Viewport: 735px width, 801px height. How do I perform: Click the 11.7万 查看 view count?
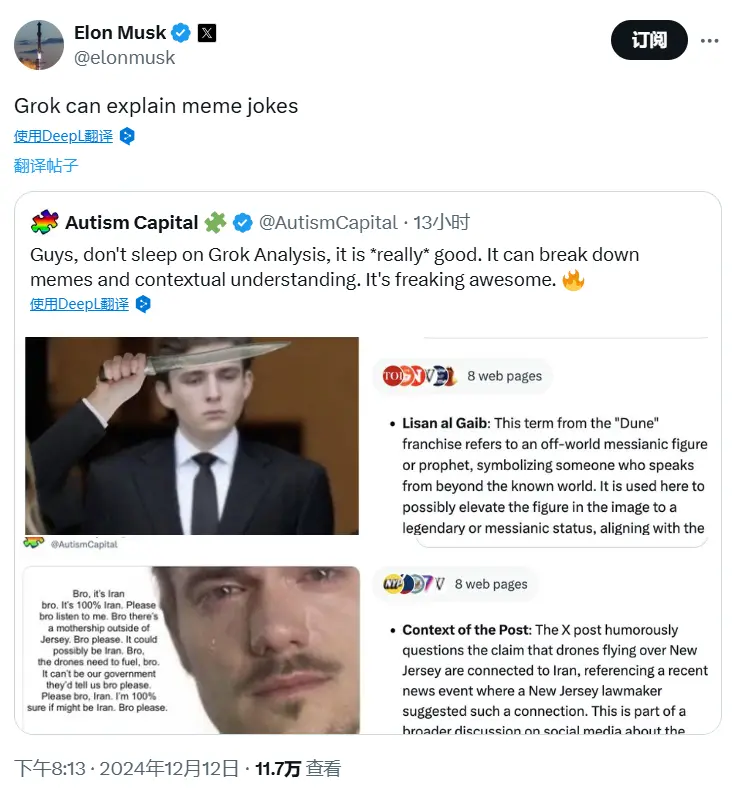tap(298, 768)
